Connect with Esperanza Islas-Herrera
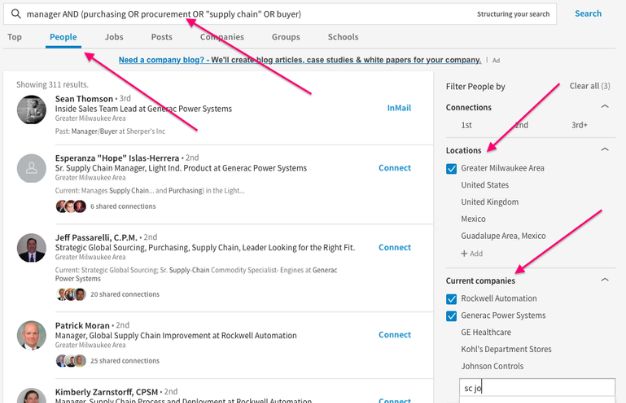The height and width of the screenshot is (403, 626). pos(394,168)
